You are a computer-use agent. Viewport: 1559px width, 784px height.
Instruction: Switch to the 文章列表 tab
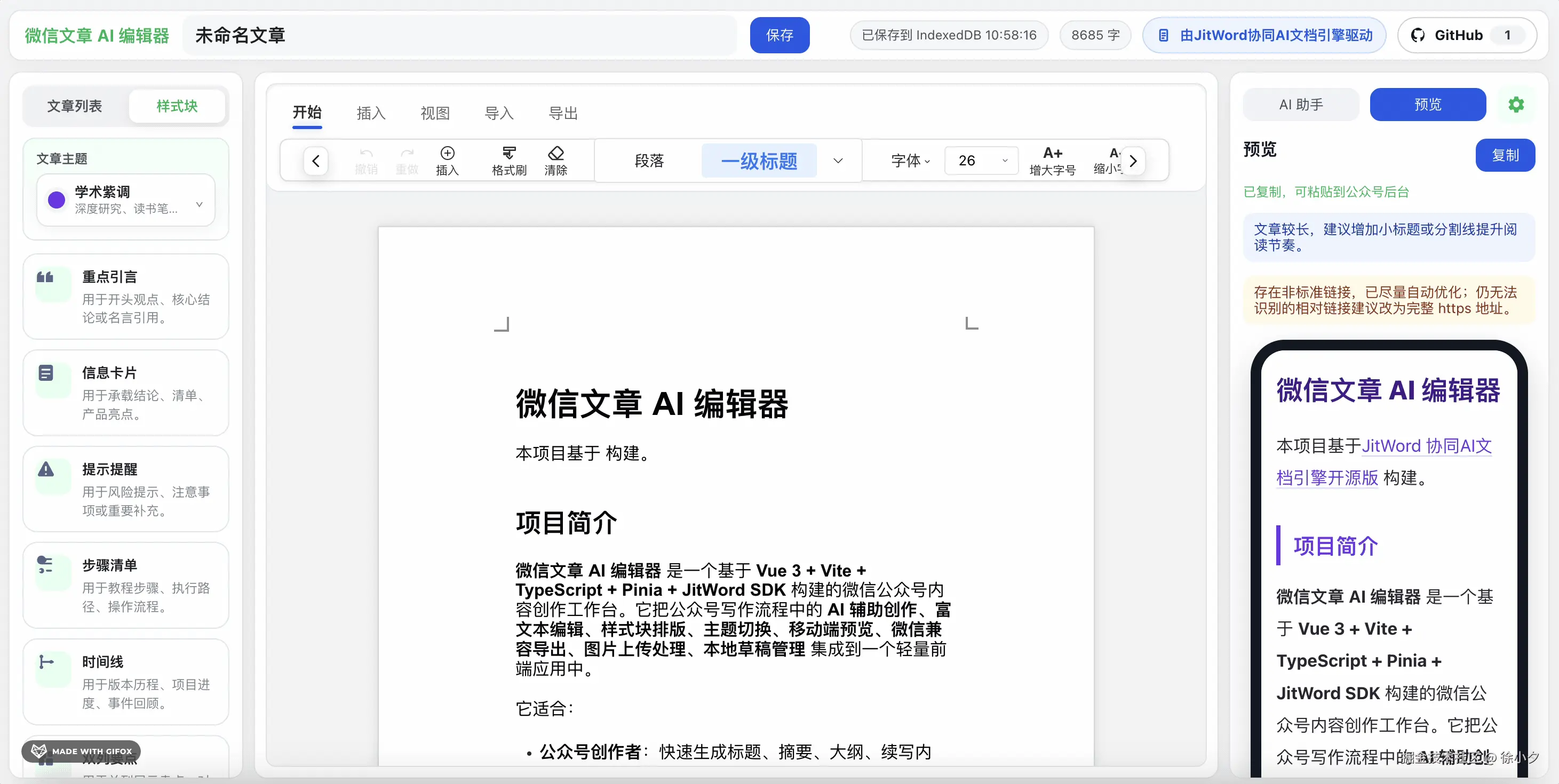[75, 106]
